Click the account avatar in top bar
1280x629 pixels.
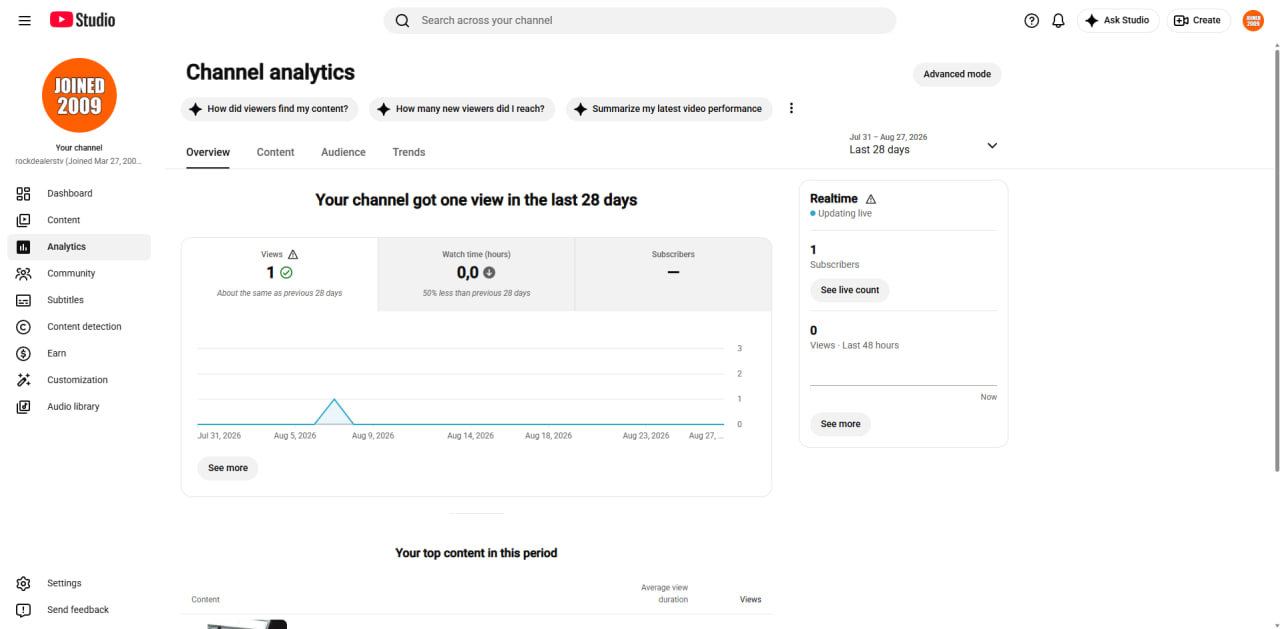point(1253,20)
